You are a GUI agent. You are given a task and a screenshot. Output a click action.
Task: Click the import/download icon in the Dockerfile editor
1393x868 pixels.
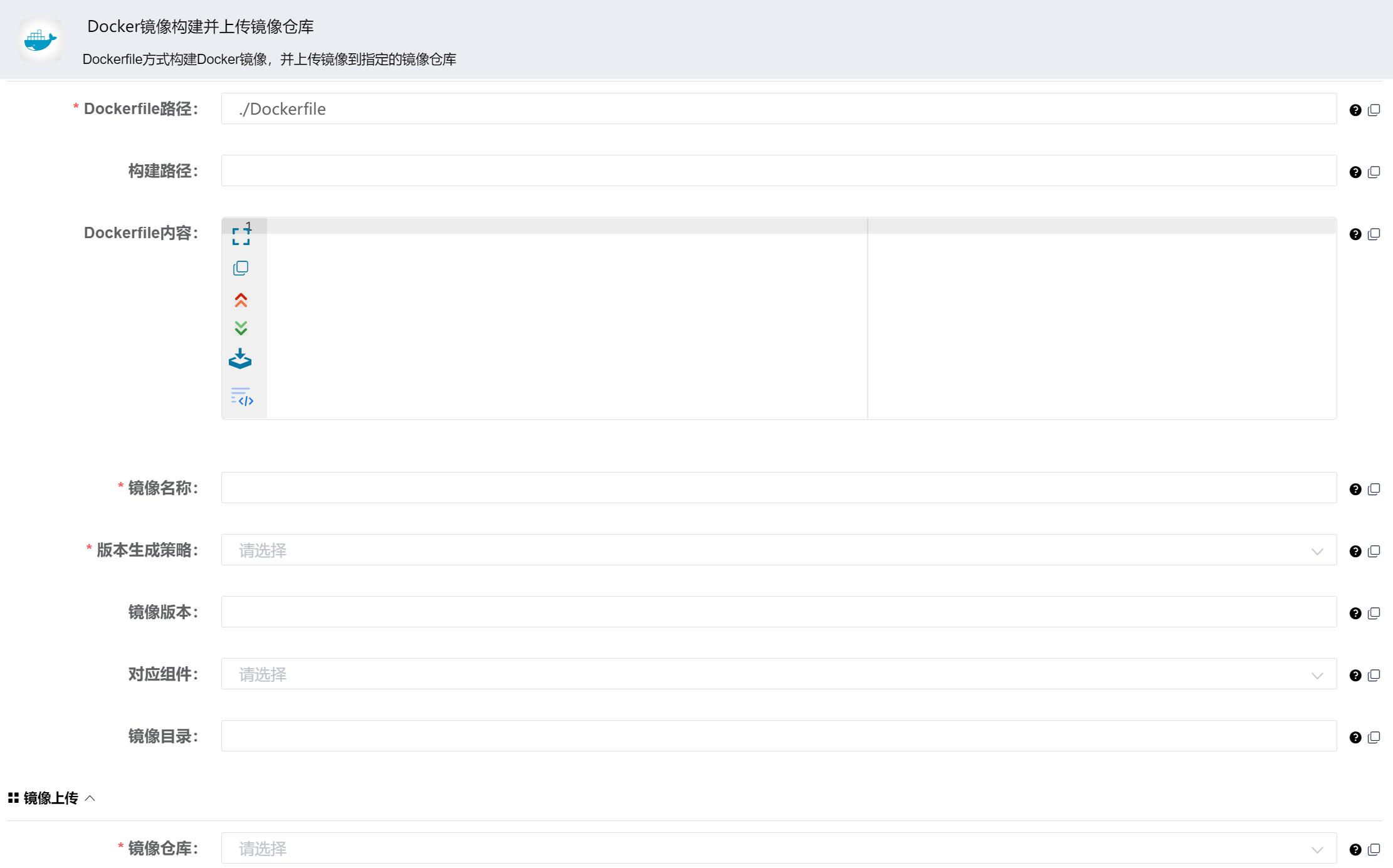point(241,359)
